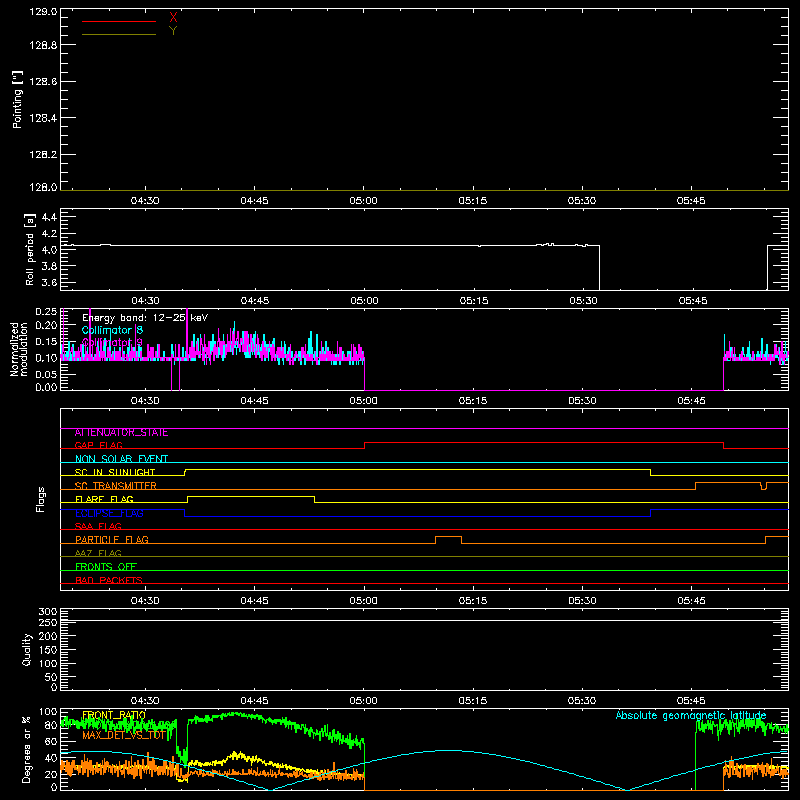
Task: Click the Roll period axis title
Action: [30, 250]
